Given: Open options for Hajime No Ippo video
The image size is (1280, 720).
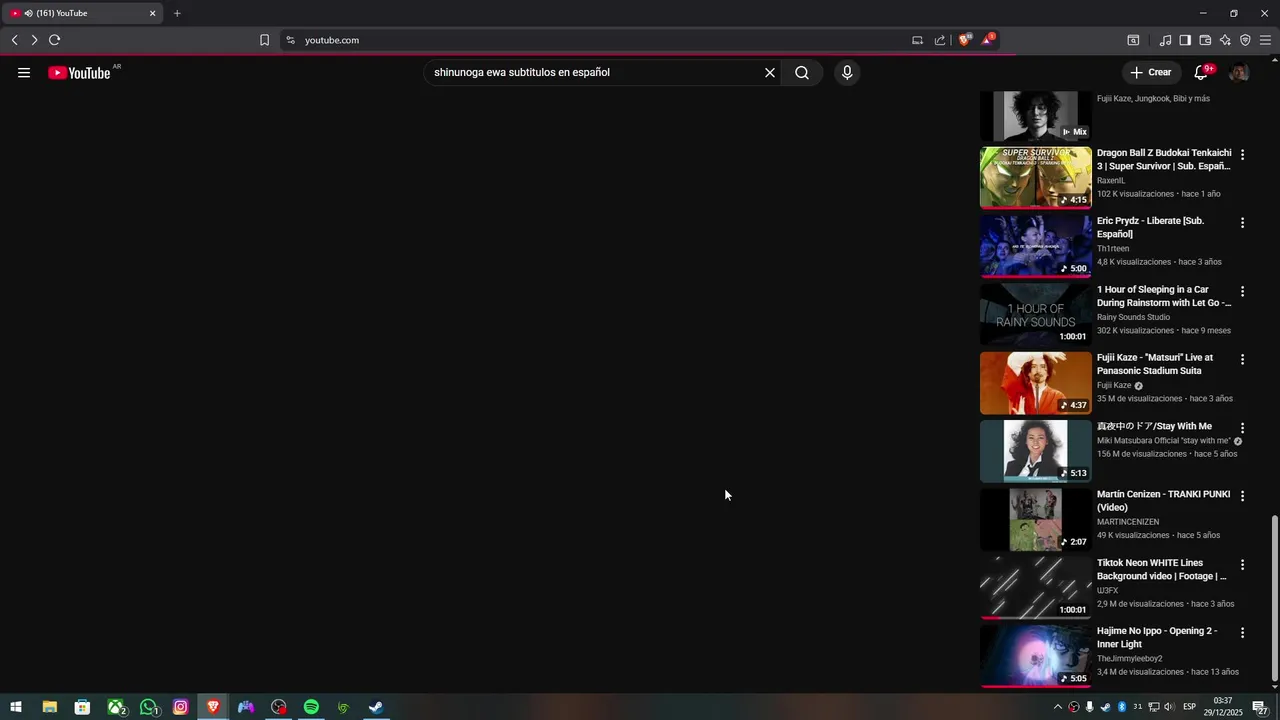Looking at the screenshot, I should (x=1243, y=633).
